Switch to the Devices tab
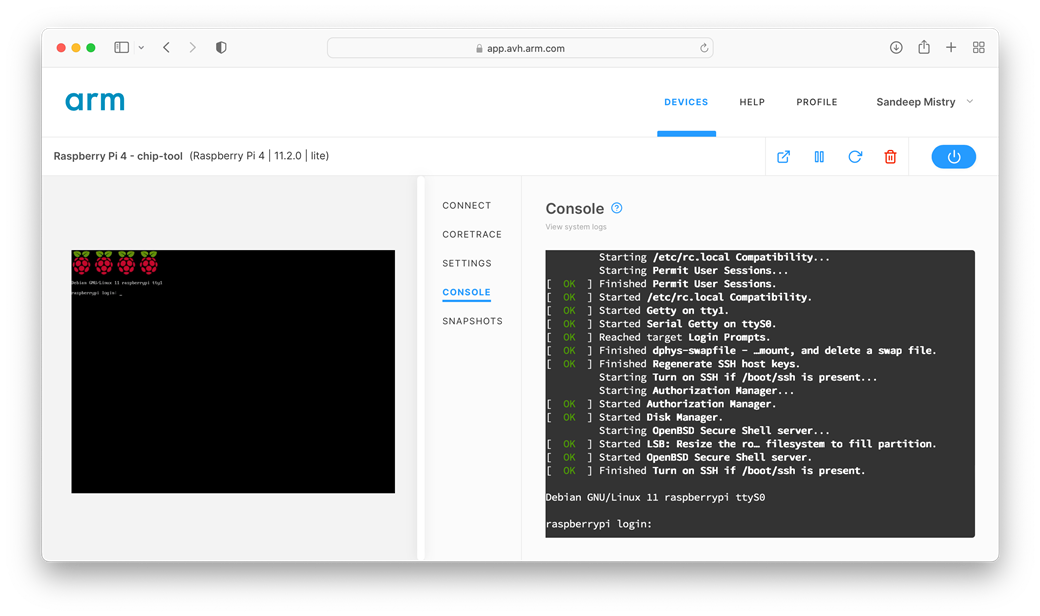Image resolution: width=1040 pixels, height=616 pixels. click(686, 102)
